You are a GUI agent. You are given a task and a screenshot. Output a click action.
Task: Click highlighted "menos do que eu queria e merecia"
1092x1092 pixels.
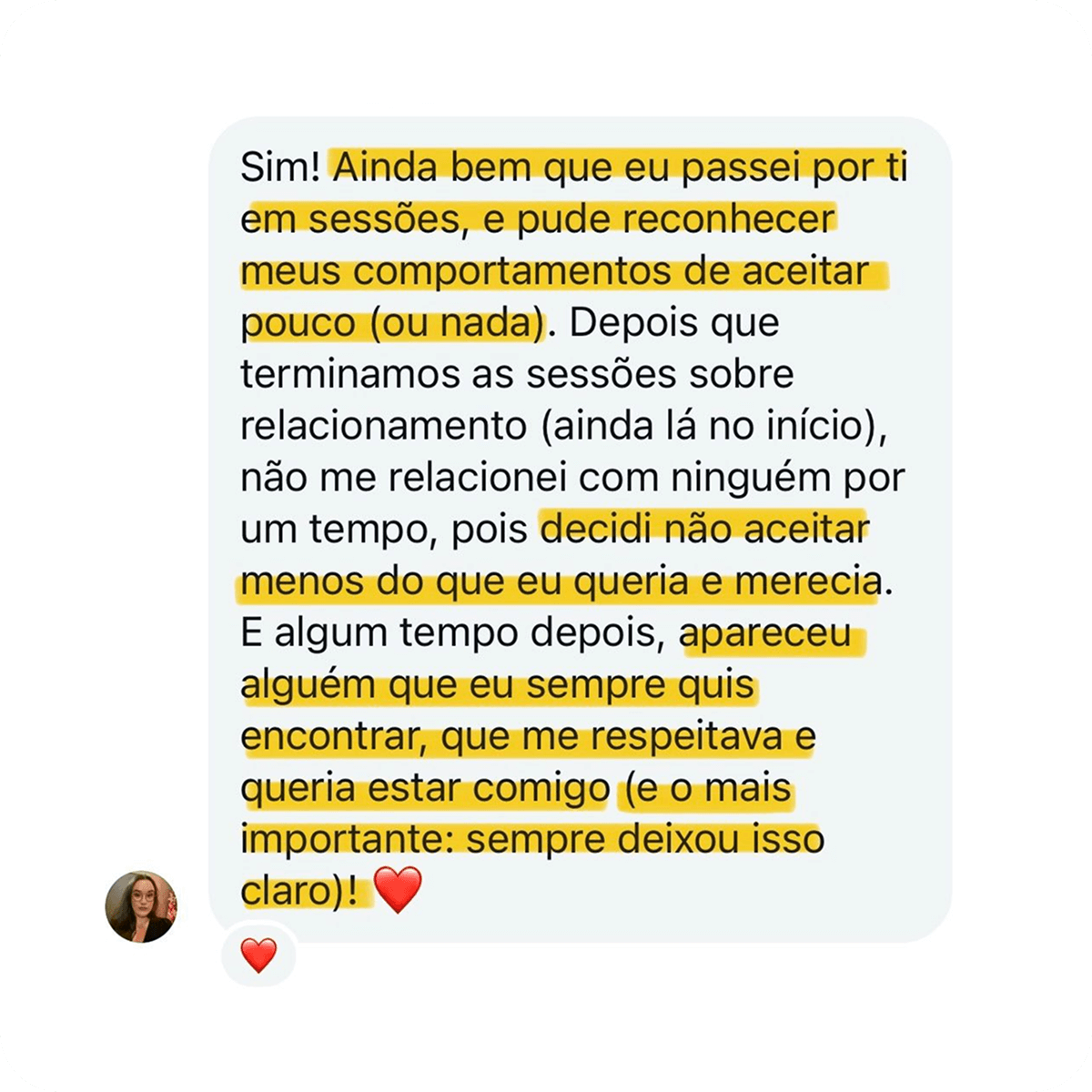[x=561, y=581]
